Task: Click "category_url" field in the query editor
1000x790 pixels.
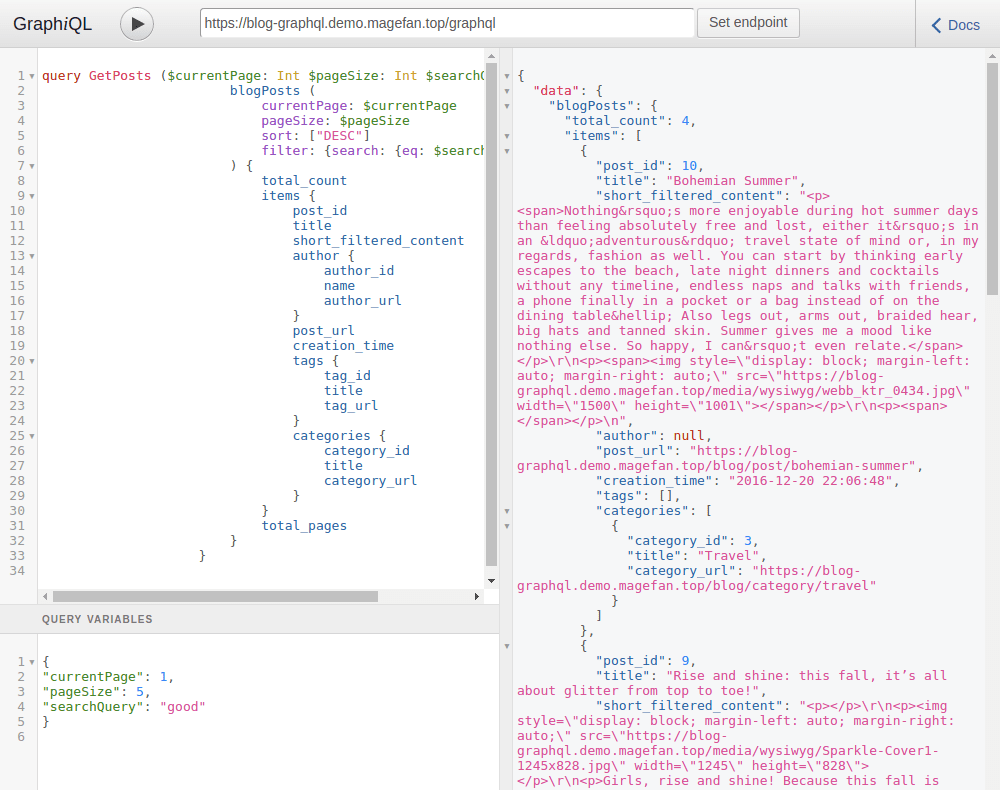Action: [371, 481]
